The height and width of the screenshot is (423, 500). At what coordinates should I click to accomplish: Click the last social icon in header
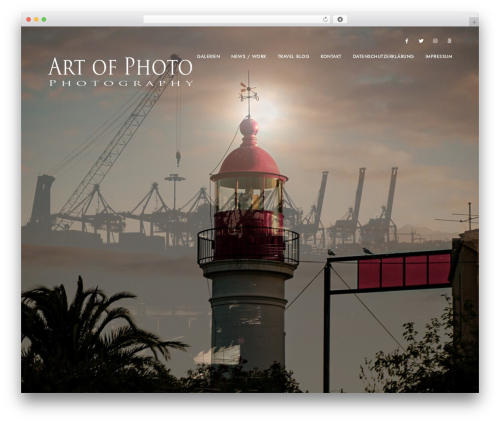click(x=449, y=41)
